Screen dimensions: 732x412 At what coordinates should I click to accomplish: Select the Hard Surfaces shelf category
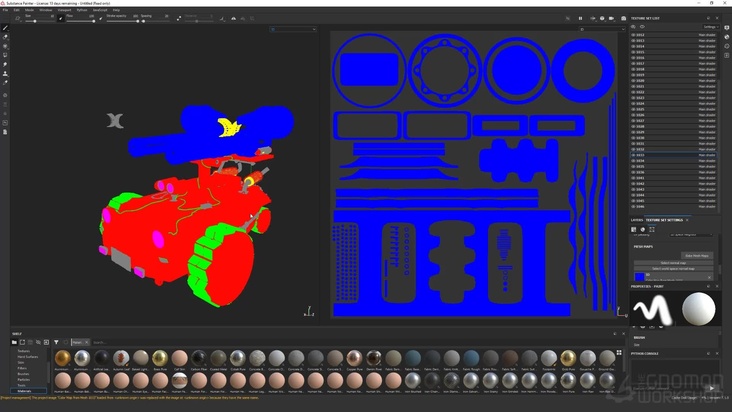28,356
